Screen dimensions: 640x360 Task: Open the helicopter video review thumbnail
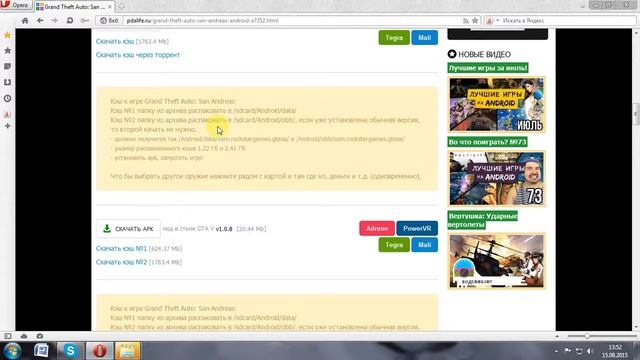click(x=496, y=261)
